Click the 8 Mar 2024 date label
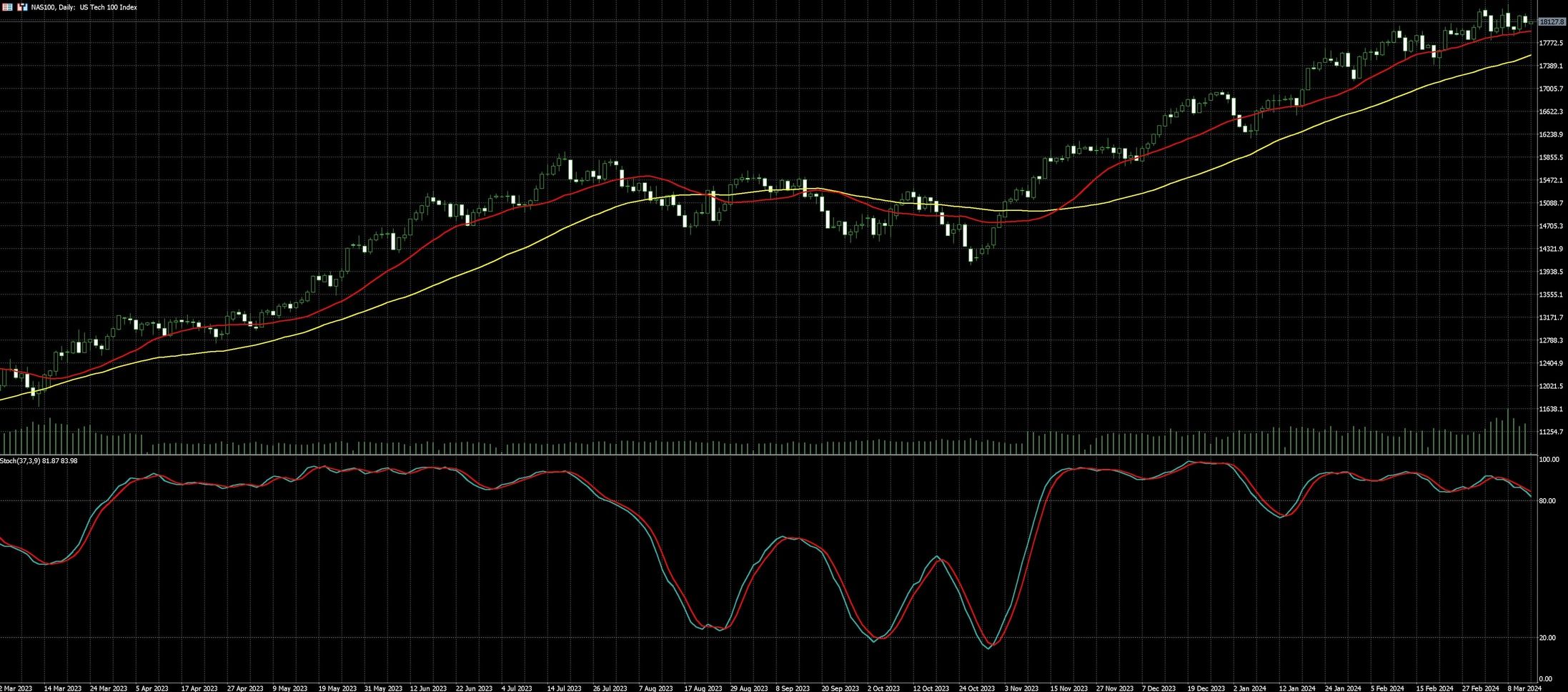The height and width of the screenshot is (692, 1568). pyautogui.click(x=1524, y=688)
